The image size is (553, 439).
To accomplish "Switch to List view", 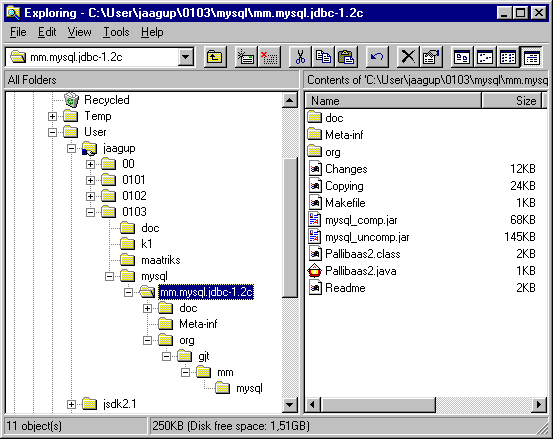I will (508, 57).
